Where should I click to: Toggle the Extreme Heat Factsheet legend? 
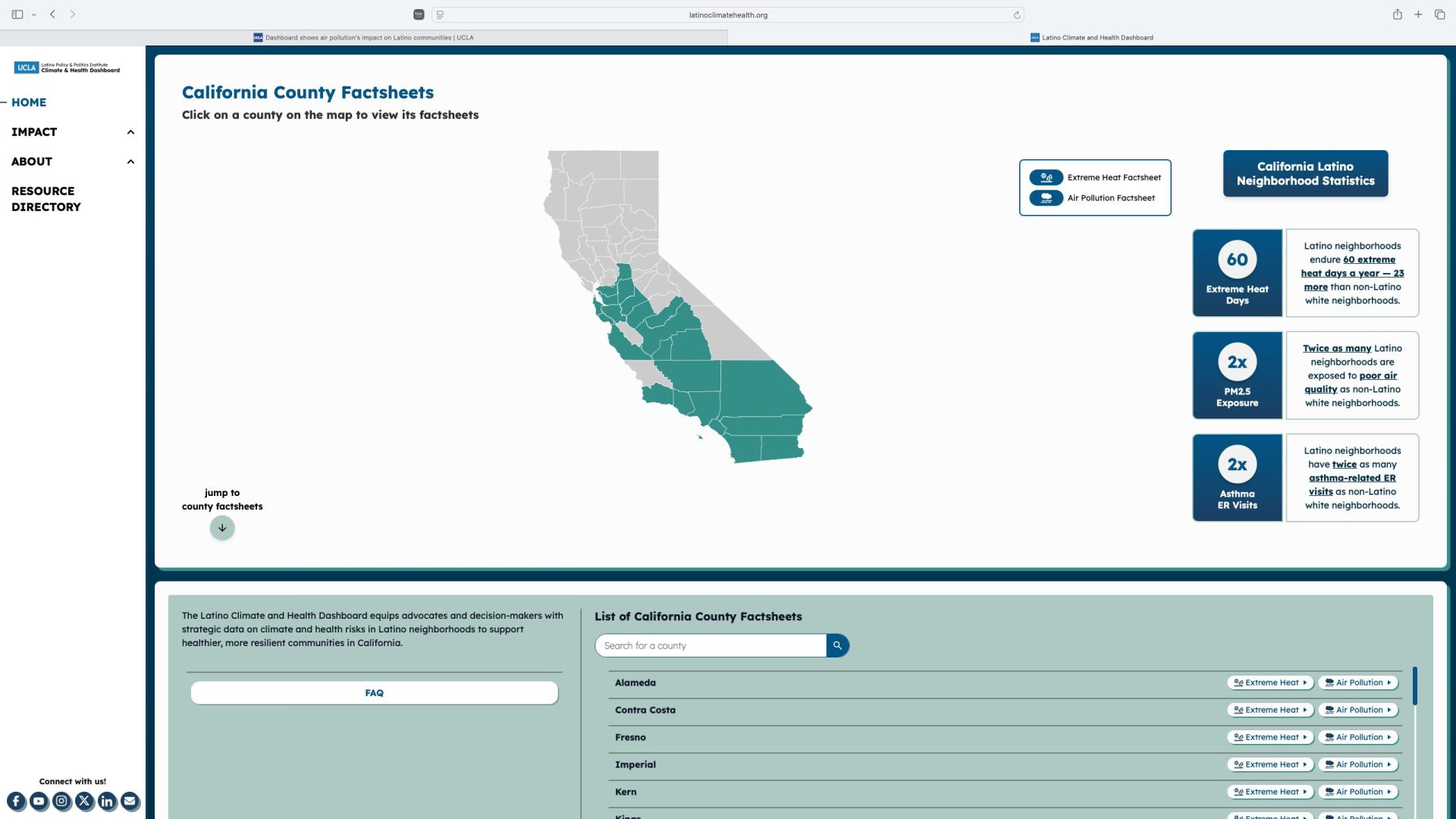point(1046,177)
